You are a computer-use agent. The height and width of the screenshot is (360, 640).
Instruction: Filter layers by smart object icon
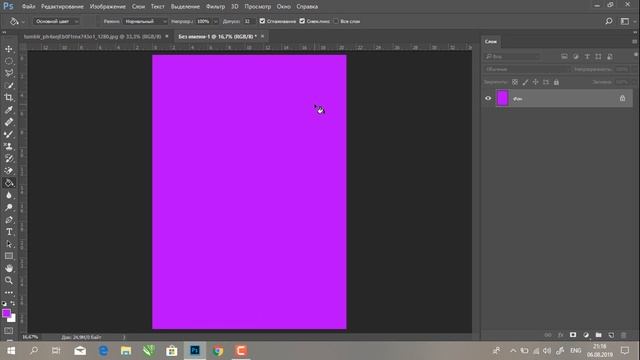coord(610,57)
